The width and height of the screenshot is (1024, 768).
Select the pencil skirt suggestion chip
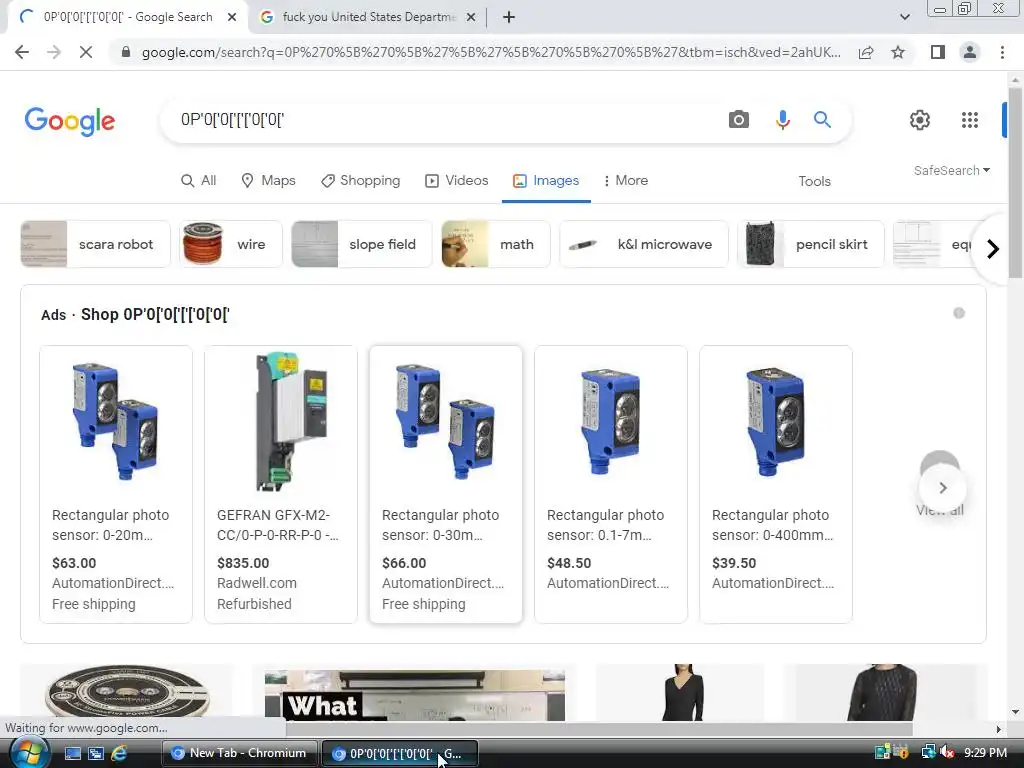[x=810, y=244]
